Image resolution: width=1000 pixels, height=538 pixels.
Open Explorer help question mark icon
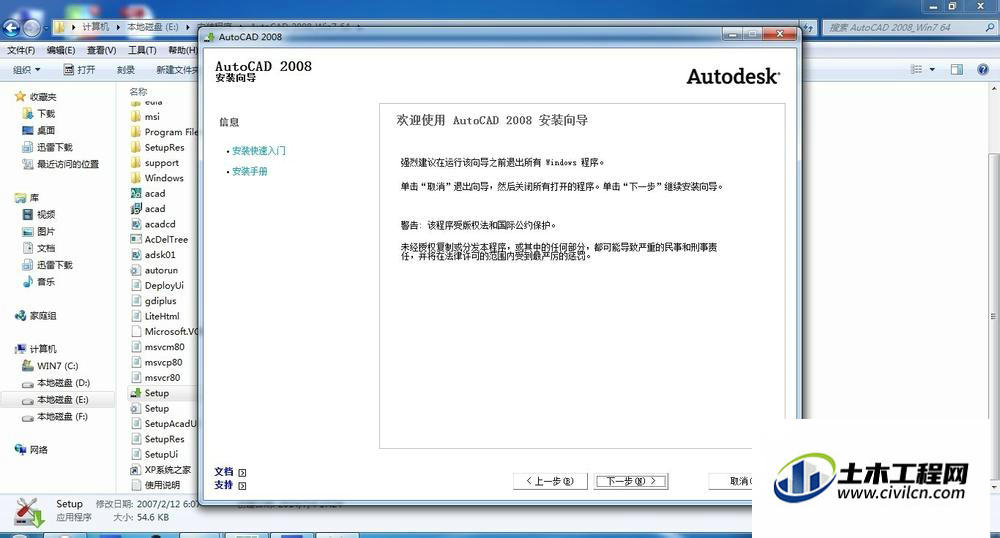tap(983, 69)
